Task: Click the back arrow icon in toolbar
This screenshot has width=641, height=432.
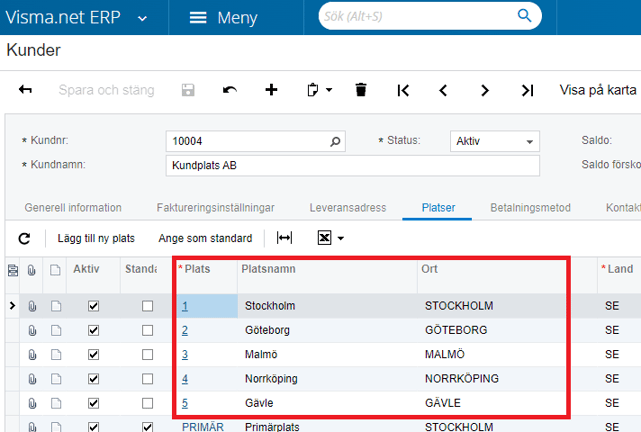Action: tap(25, 90)
